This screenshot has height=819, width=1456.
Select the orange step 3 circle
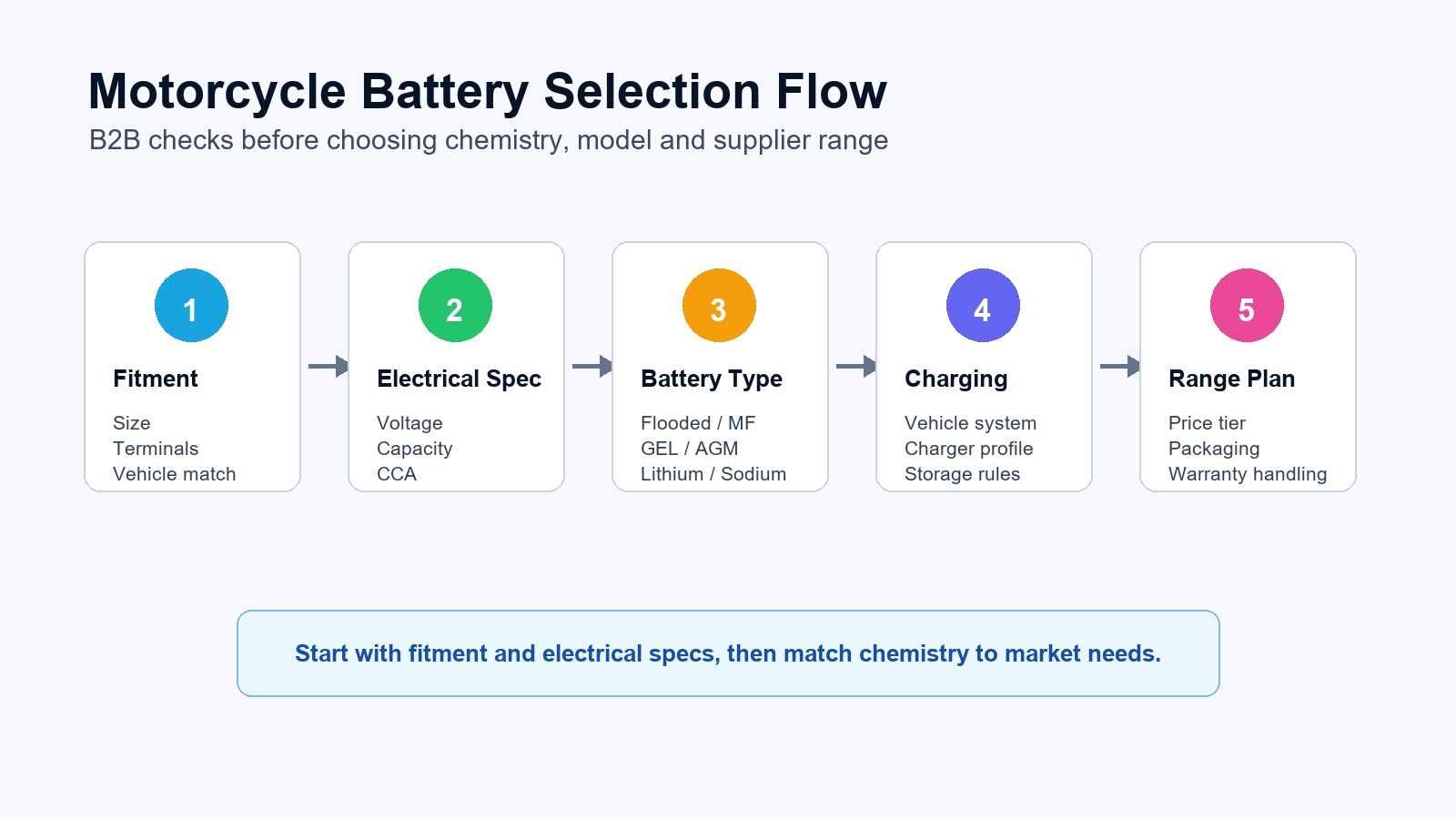pyautogui.click(x=719, y=306)
